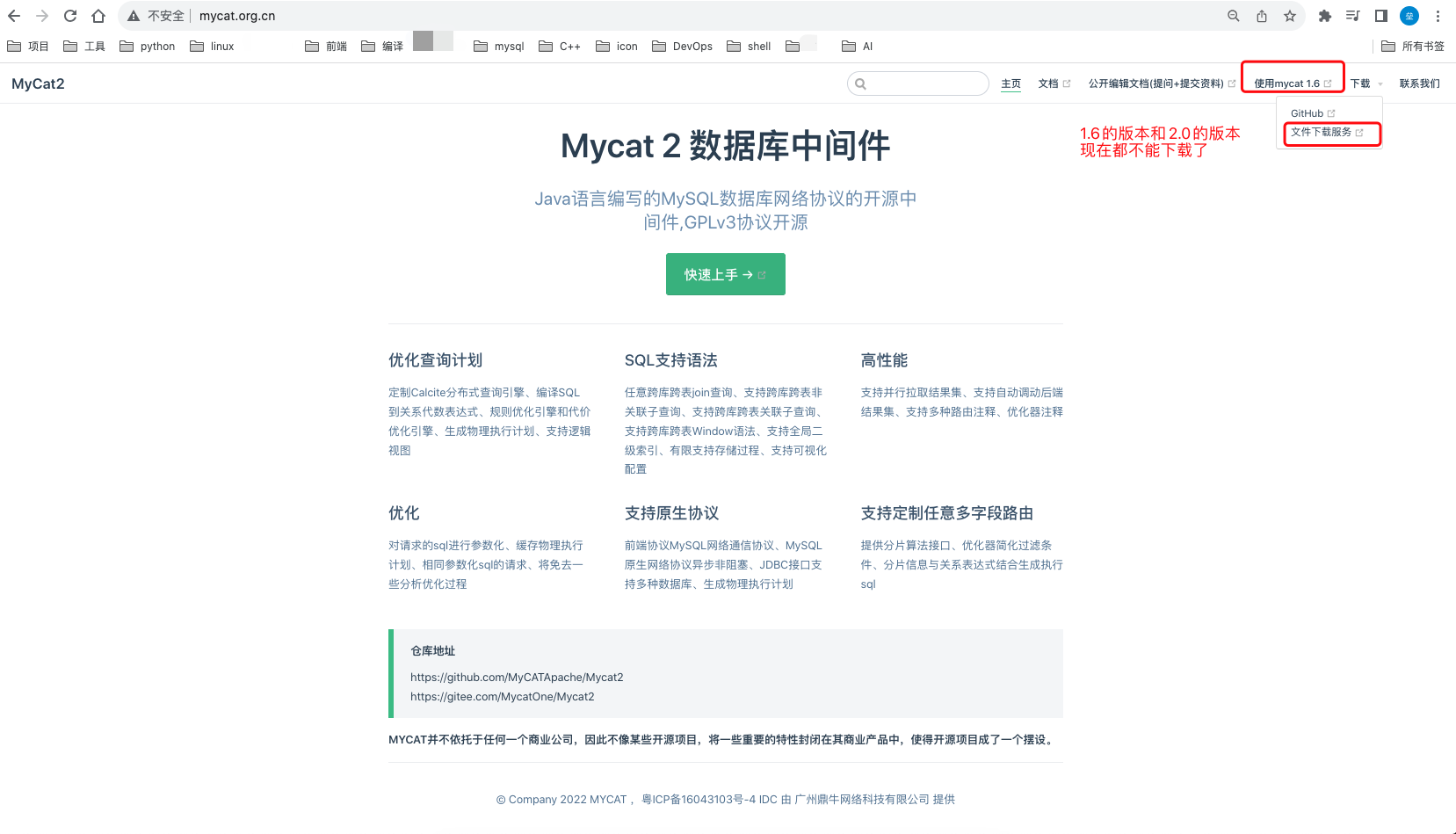Reload the page with the refresh icon

(70, 16)
